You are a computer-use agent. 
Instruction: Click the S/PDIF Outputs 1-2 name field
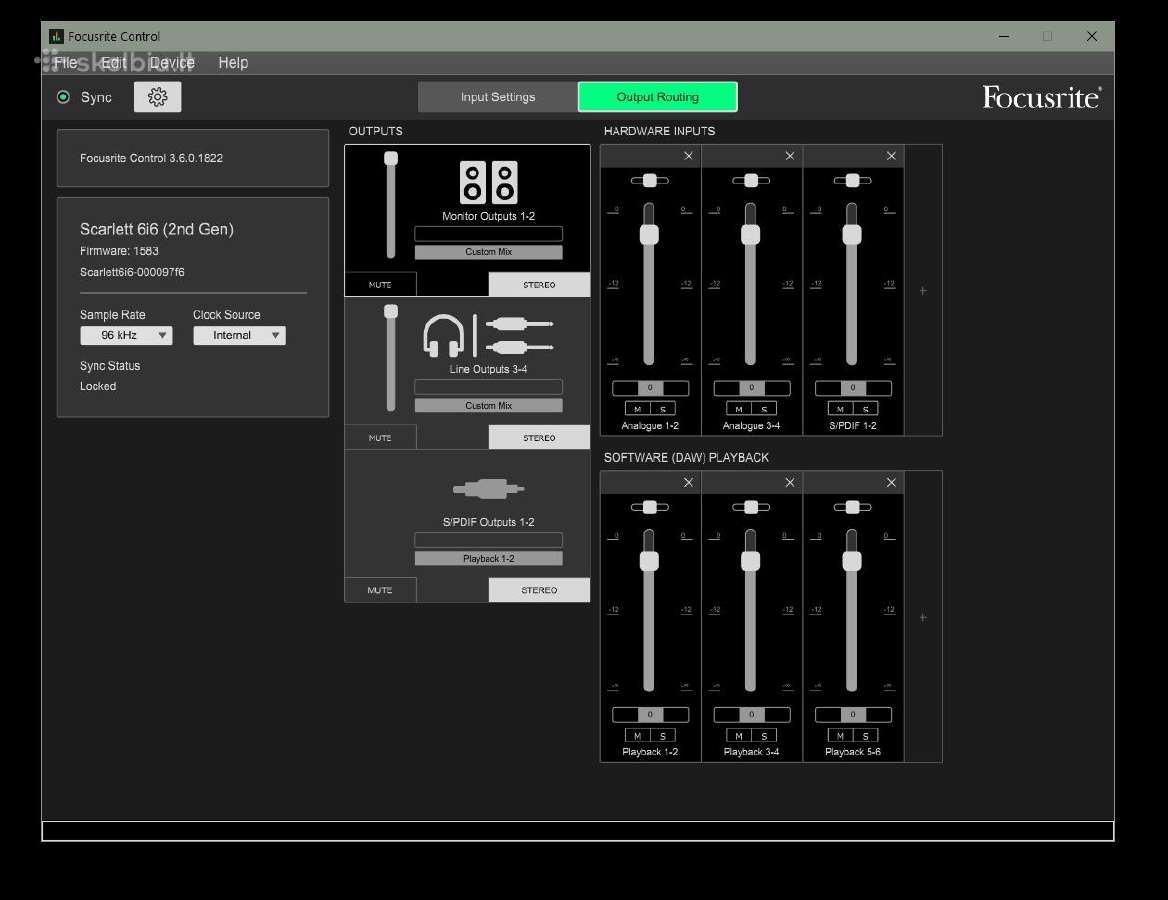(489, 540)
